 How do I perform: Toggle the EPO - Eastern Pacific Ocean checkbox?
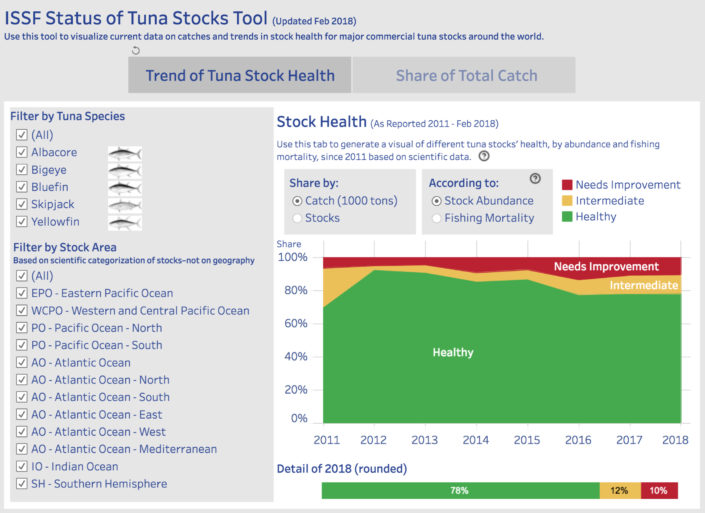[x=22, y=293]
